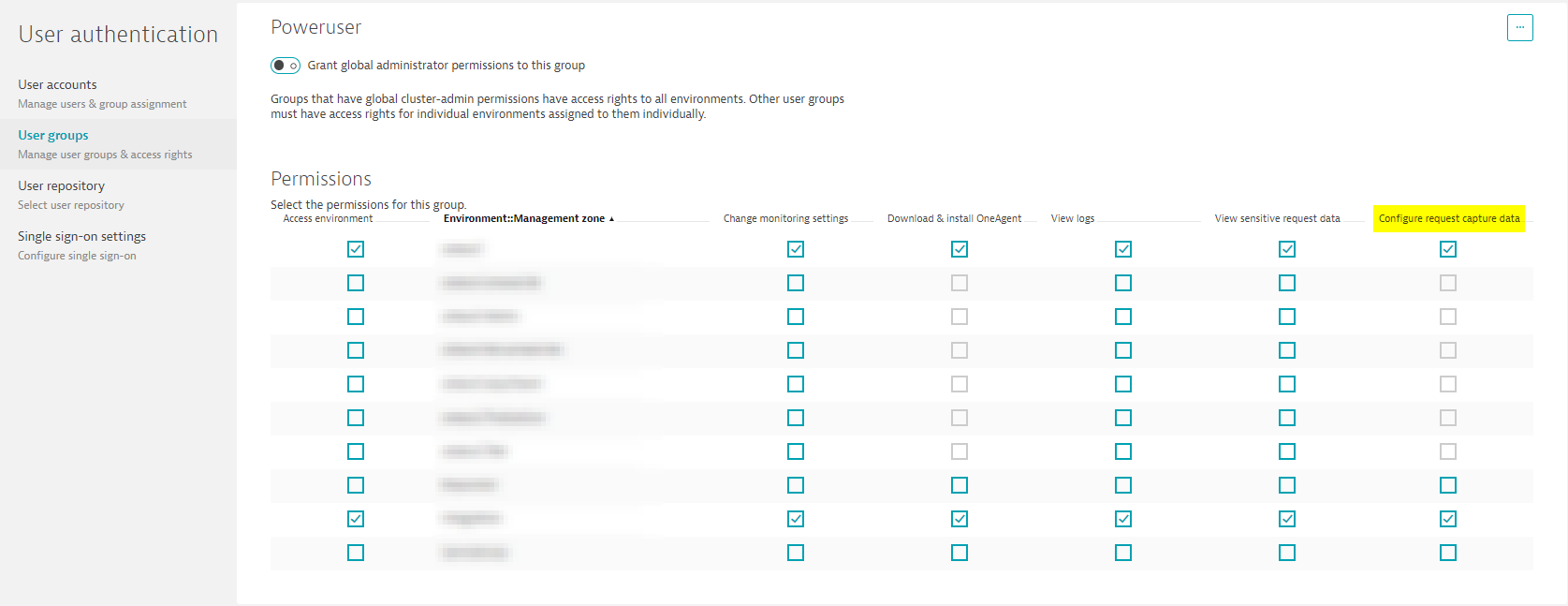Uncheck Configure request capture data, first row
This screenshot has height=606, width=1568.
[x=1448, y=249]
